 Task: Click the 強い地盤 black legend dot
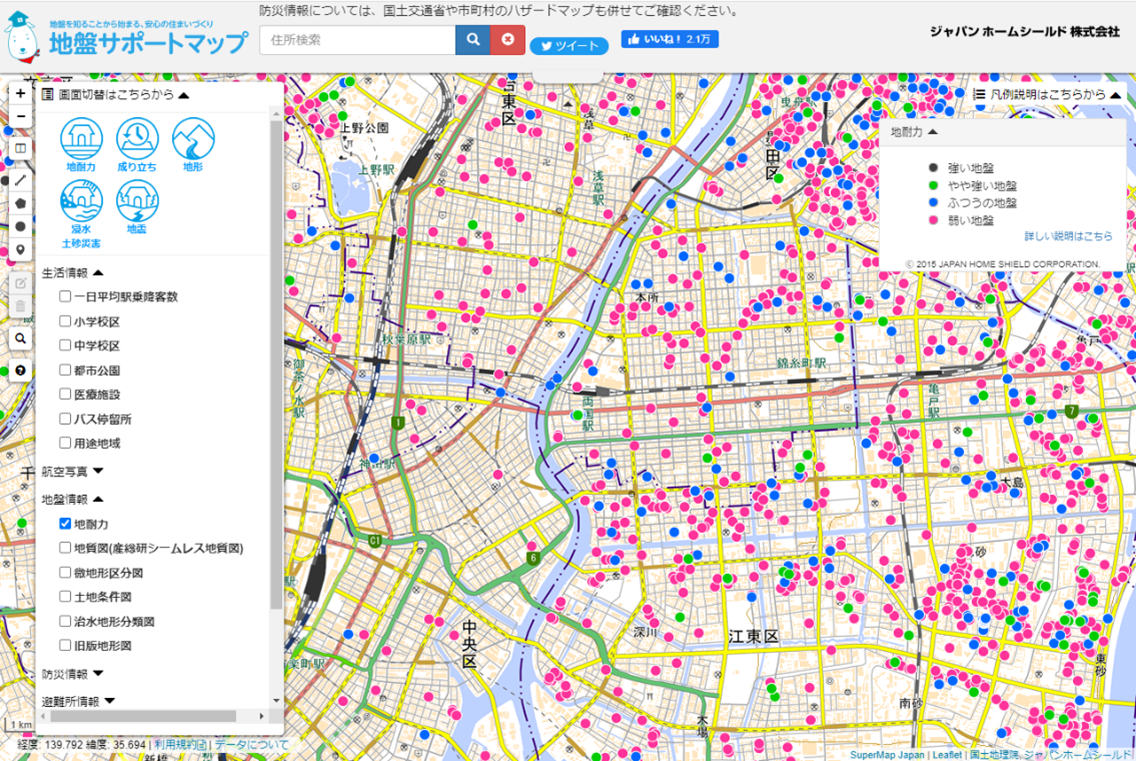click(x=933, y=167)
